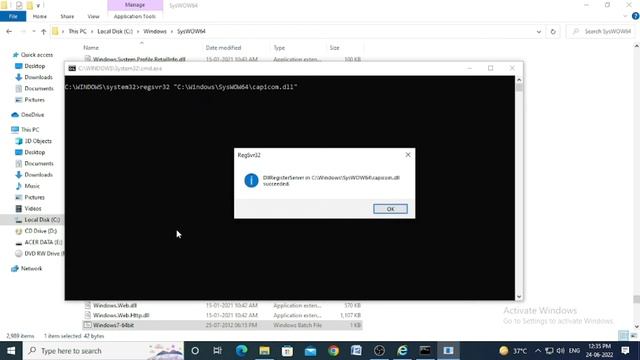Switch to the Home ribbon tab
This screenshot has width=640, height=360.
pyautogui.click(x=40, y=16)
